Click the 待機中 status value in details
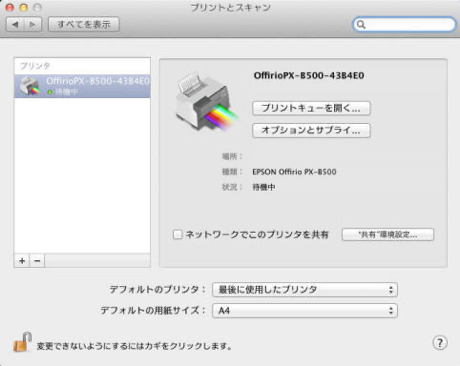The width and height of the screenshot is (460, 366). tap(264, 187)
